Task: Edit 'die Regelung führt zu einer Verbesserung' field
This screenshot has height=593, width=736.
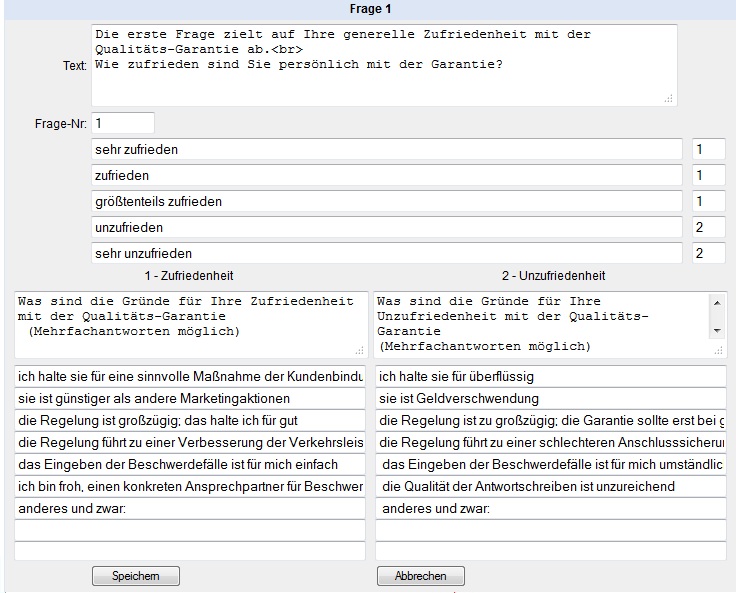Action: click(x=190, y=443)
